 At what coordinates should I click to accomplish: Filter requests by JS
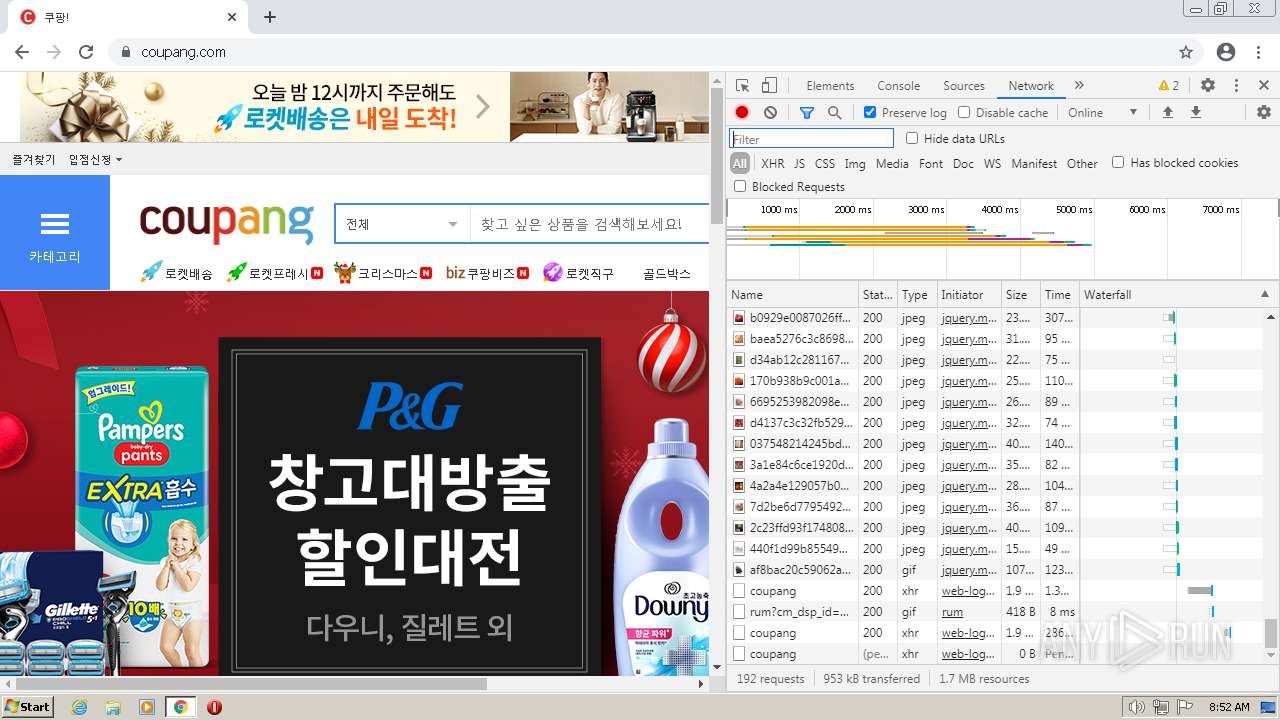coord(799,163)
